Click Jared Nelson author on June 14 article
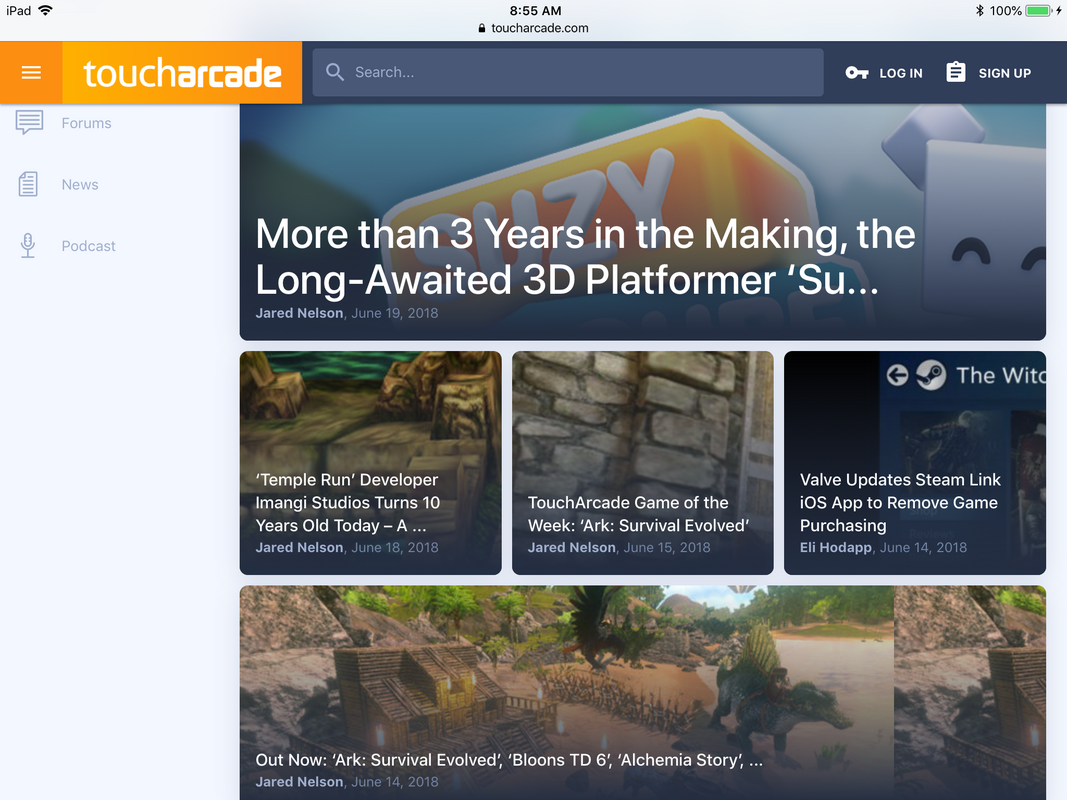This screenshot has width=1067, height=800. pyautogui.click(x=299, y=782)
